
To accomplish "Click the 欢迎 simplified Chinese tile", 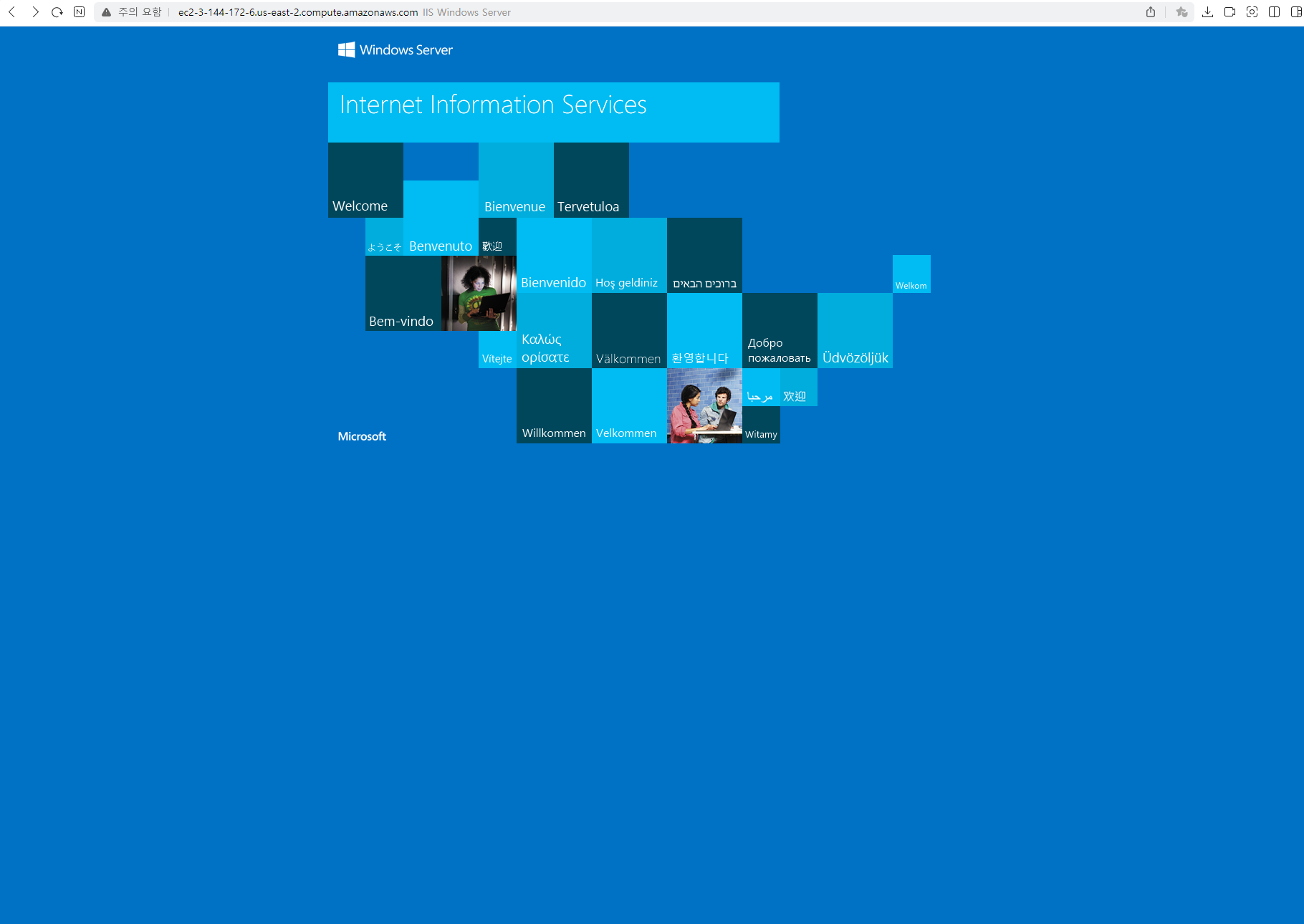I will 799,387.
